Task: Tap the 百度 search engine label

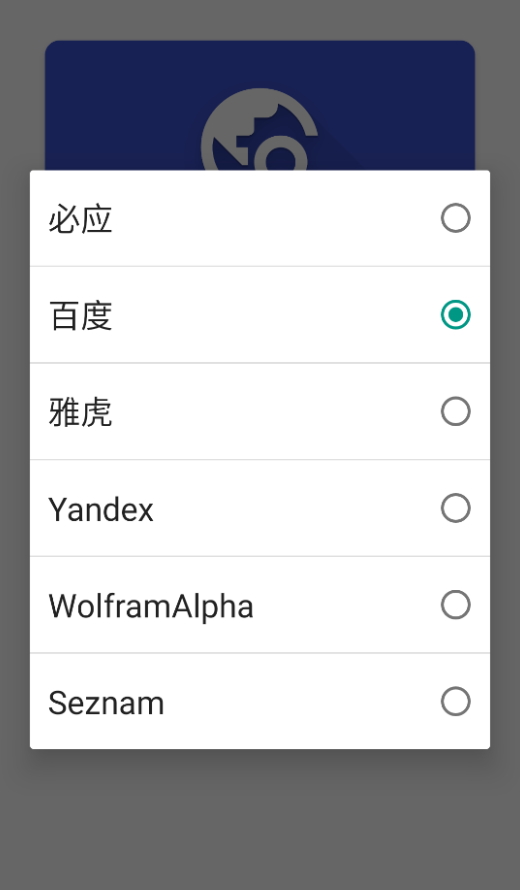Action: click(80, 316)
